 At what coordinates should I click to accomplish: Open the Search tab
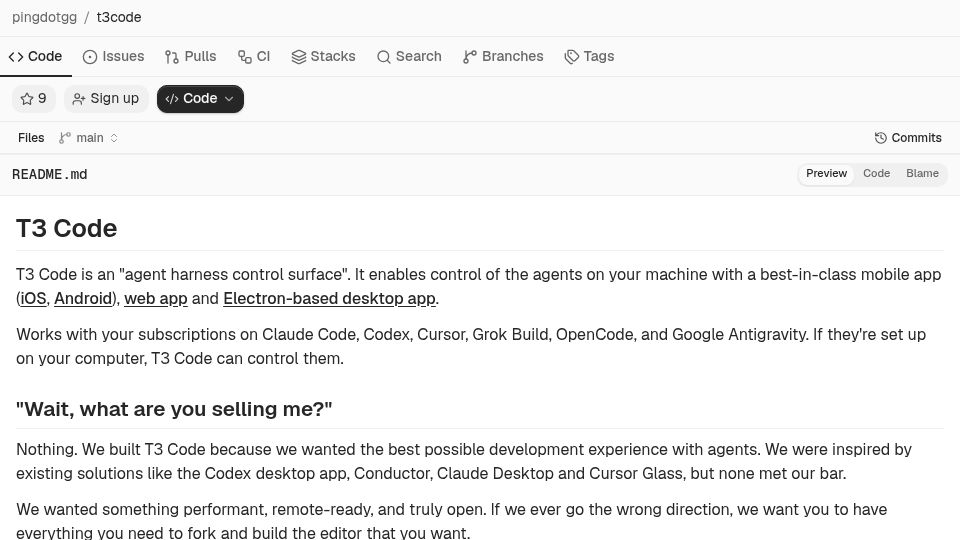pyautogui.click(x=409, y=56)
